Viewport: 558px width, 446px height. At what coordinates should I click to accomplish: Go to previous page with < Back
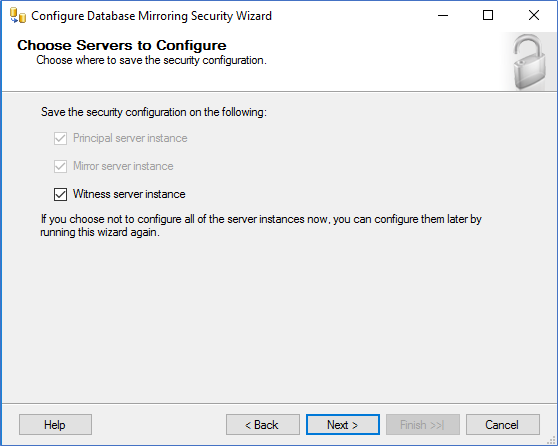pyautogui.click(x=263, y=424)
